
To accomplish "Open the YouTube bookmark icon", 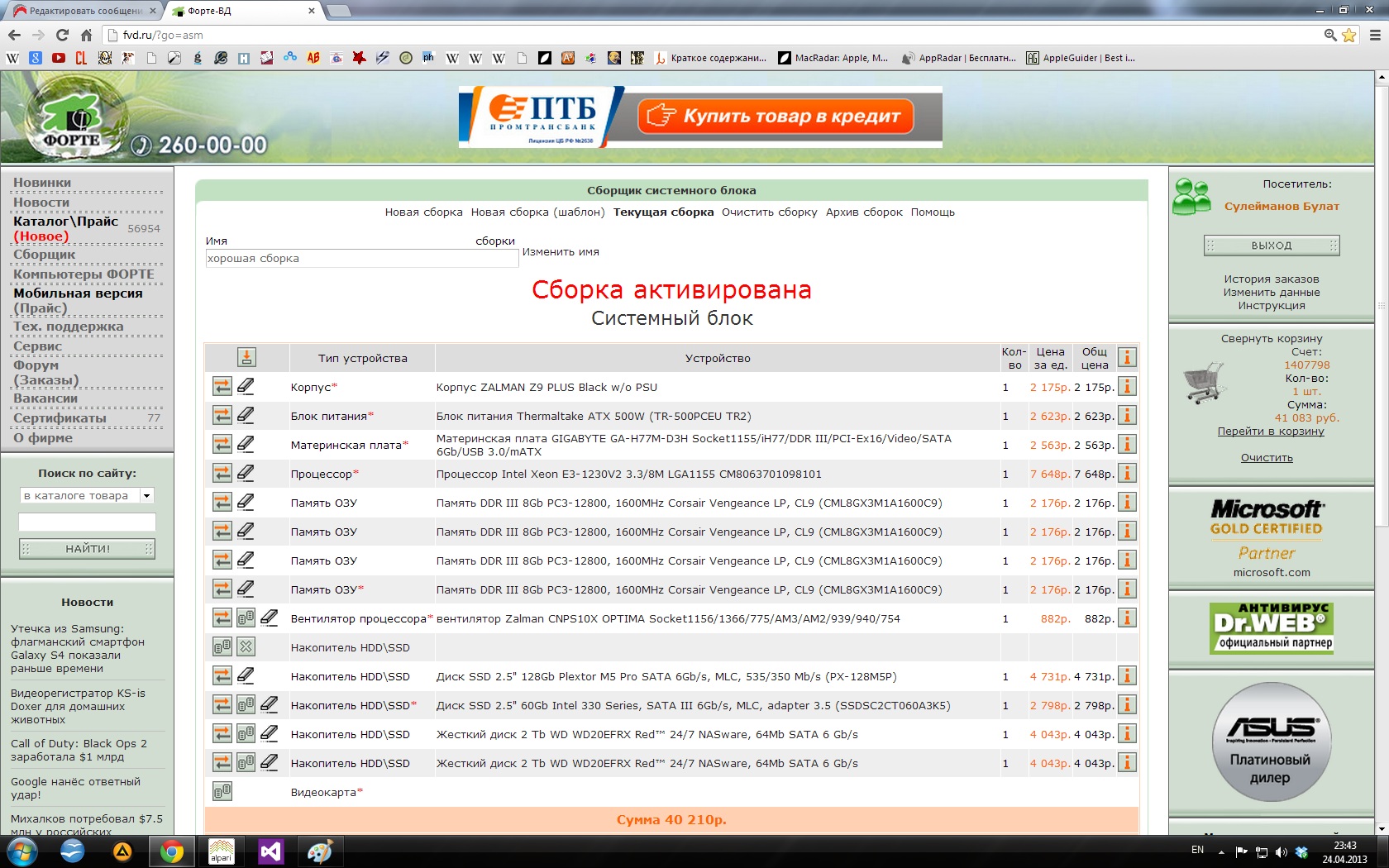I will (x=58, y=58).
